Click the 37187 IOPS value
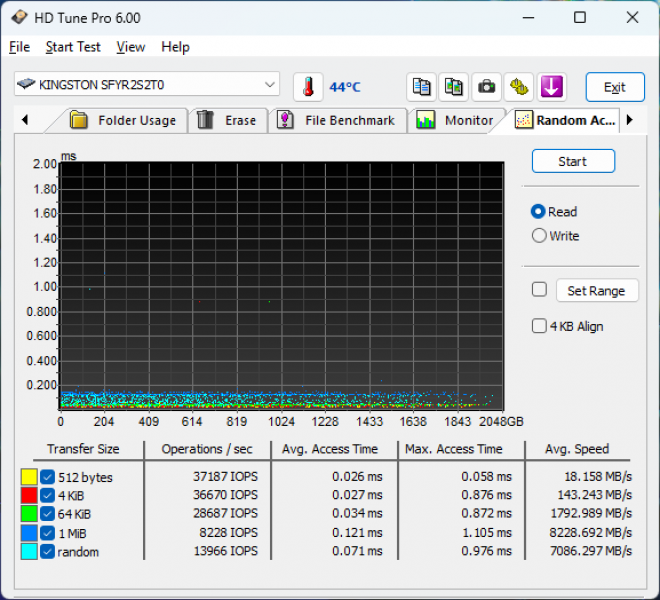 point(225,477)
